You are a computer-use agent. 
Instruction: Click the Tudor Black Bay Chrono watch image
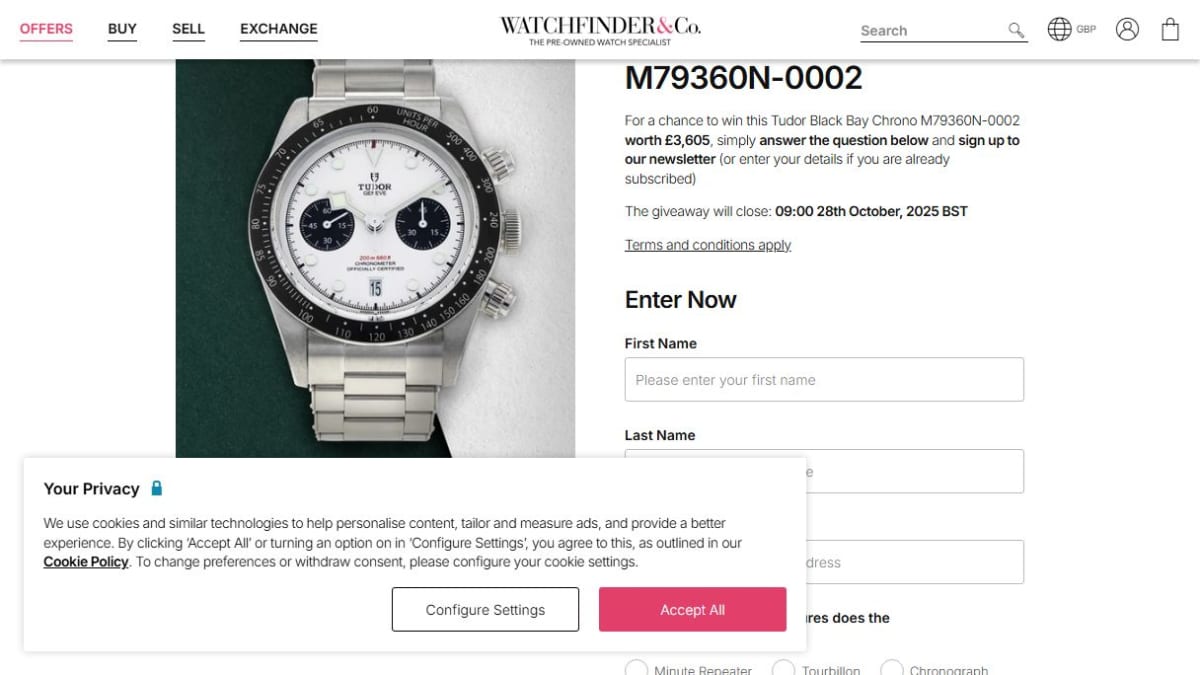(x=375, y=258)
